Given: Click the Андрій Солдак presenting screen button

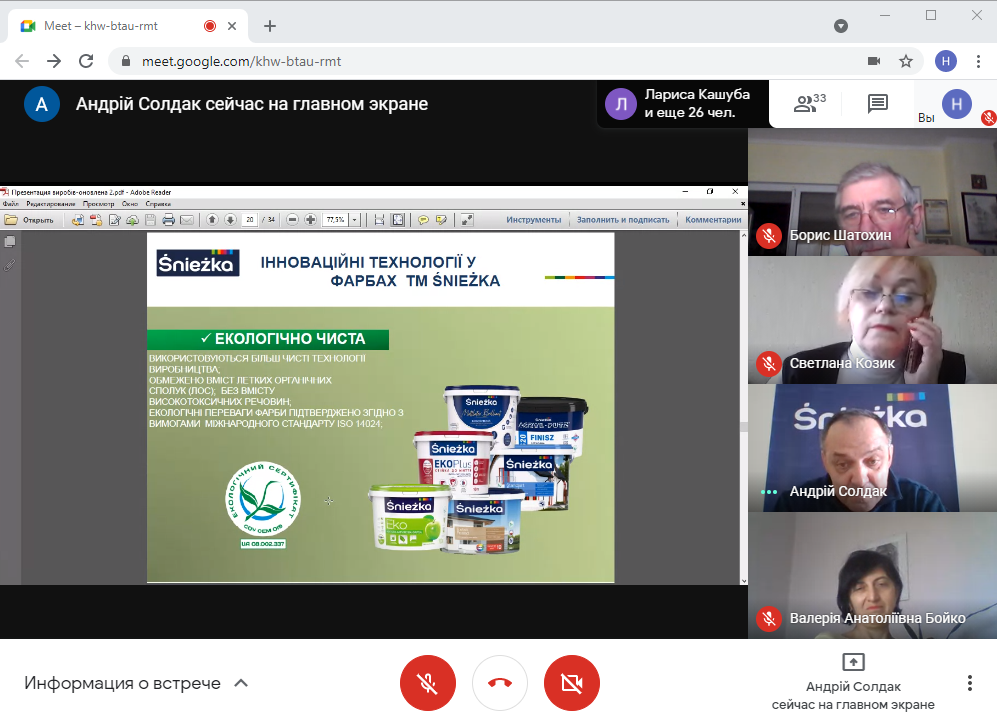Looking at the screenshot, I should pyautogui.click(x=853, y=683).
